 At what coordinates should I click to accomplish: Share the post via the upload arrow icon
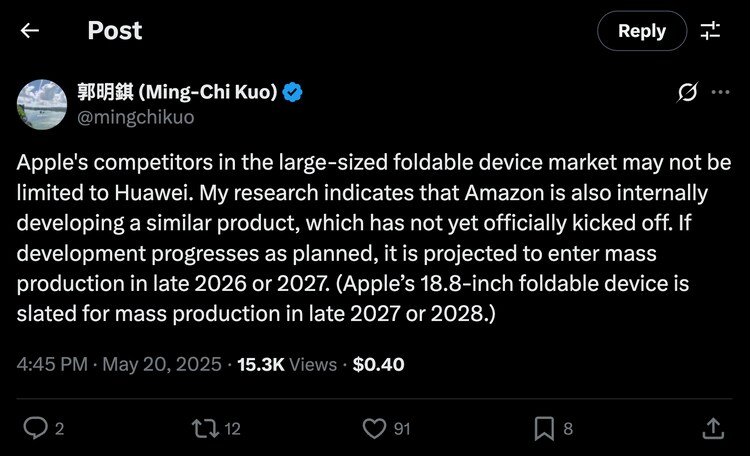pyautogui.click(x=712, y=428)
